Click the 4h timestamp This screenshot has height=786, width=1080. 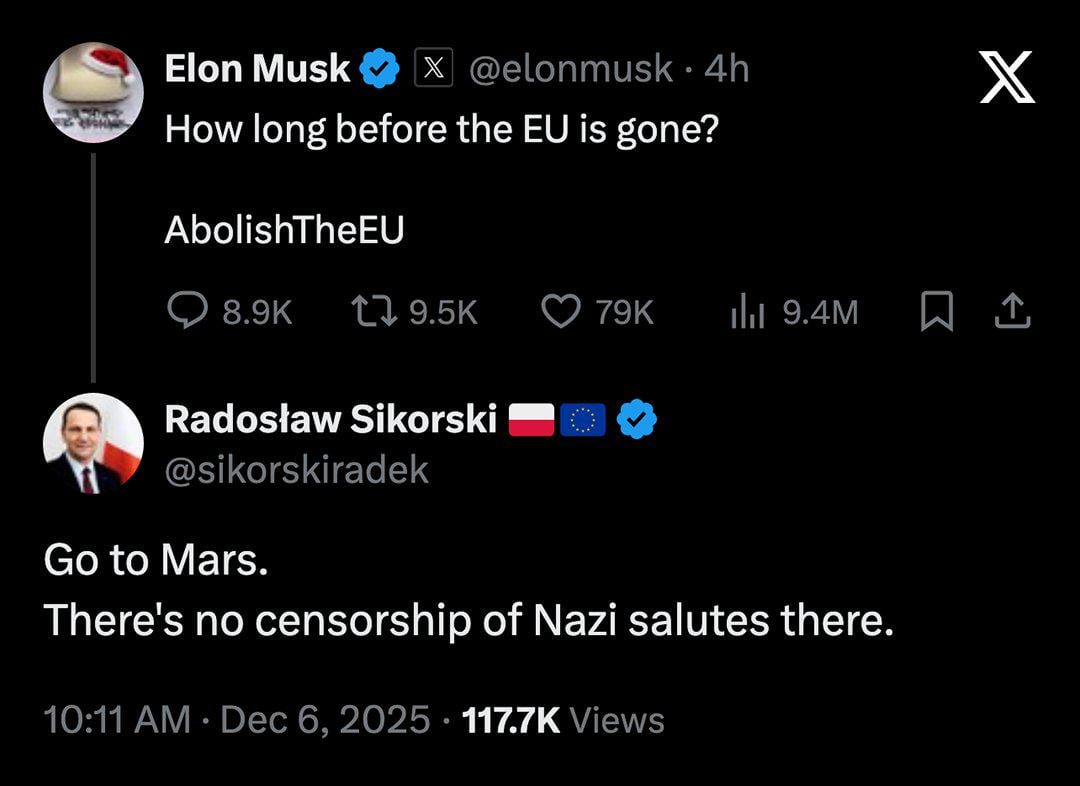point(727,69)
